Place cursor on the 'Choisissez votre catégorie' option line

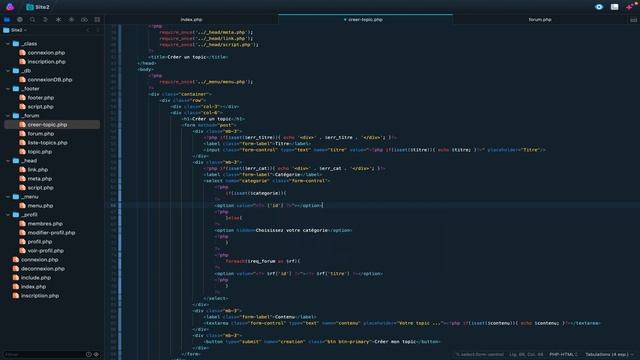[283, 230]
